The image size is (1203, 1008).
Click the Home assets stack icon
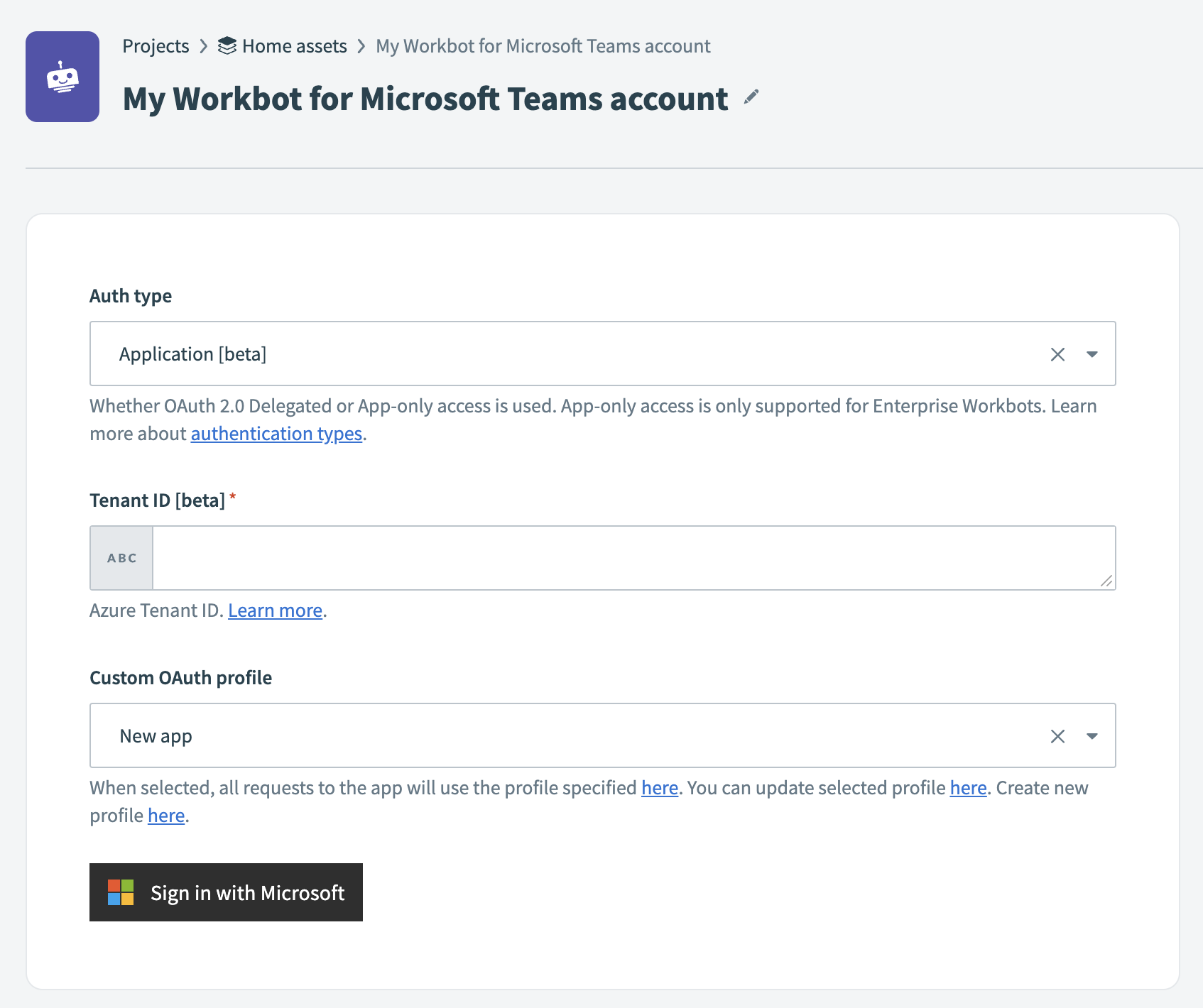coord(227,46)
